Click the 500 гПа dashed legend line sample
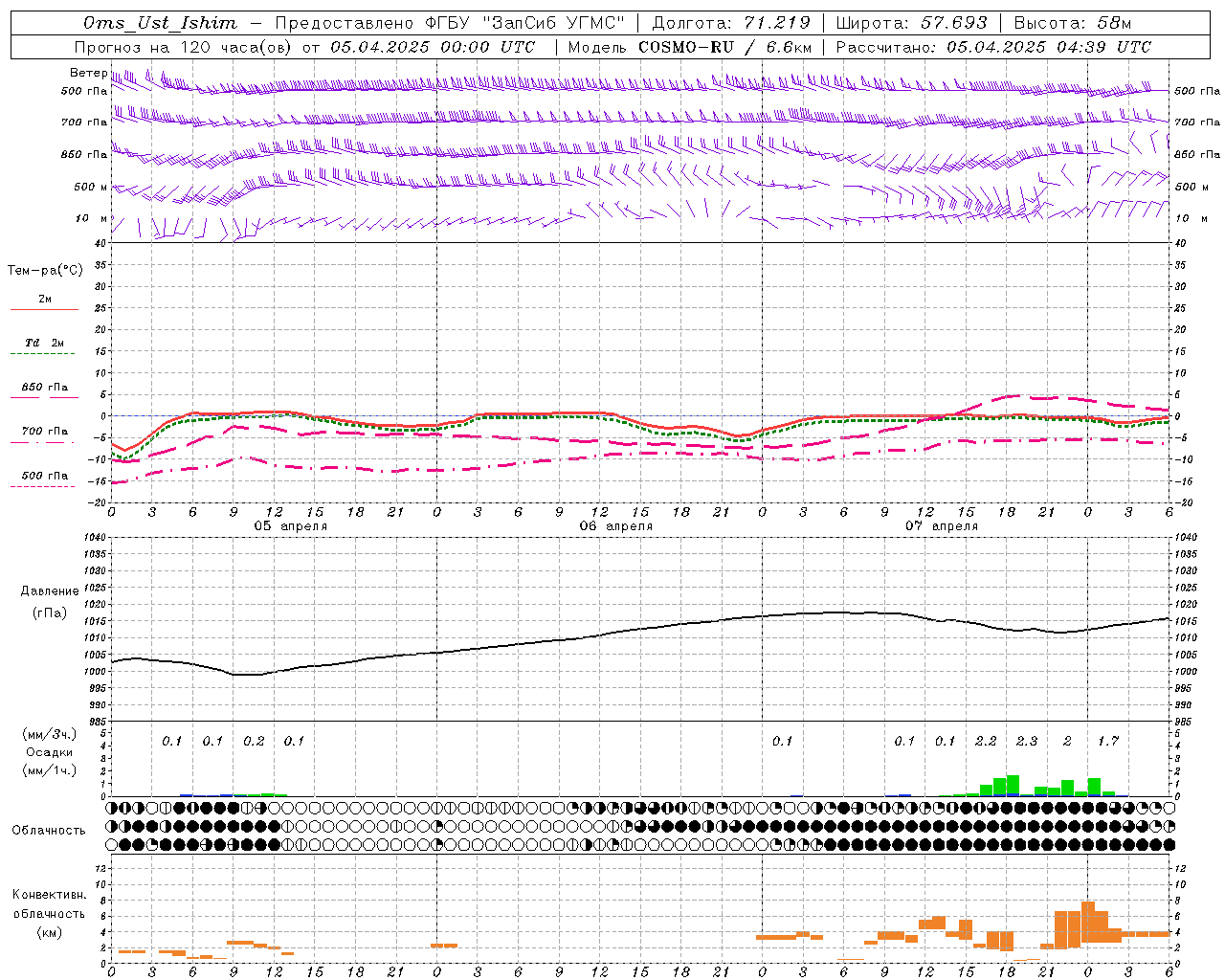Screen dimensions: 1225x980 pyautogui.click(x=43, y=486)
